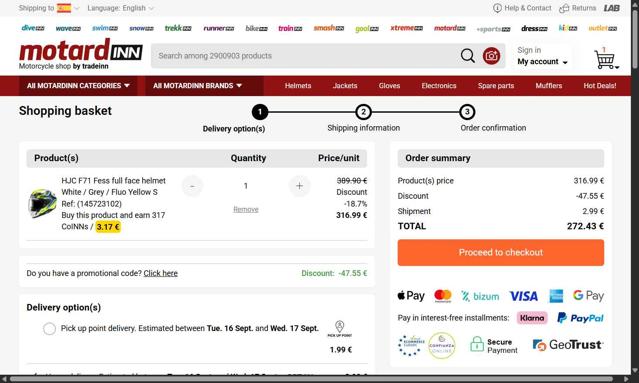The height and width of the screenshot is (383, 639).
Task: Open the Gloves menu item
Action: tap(389, 86)
